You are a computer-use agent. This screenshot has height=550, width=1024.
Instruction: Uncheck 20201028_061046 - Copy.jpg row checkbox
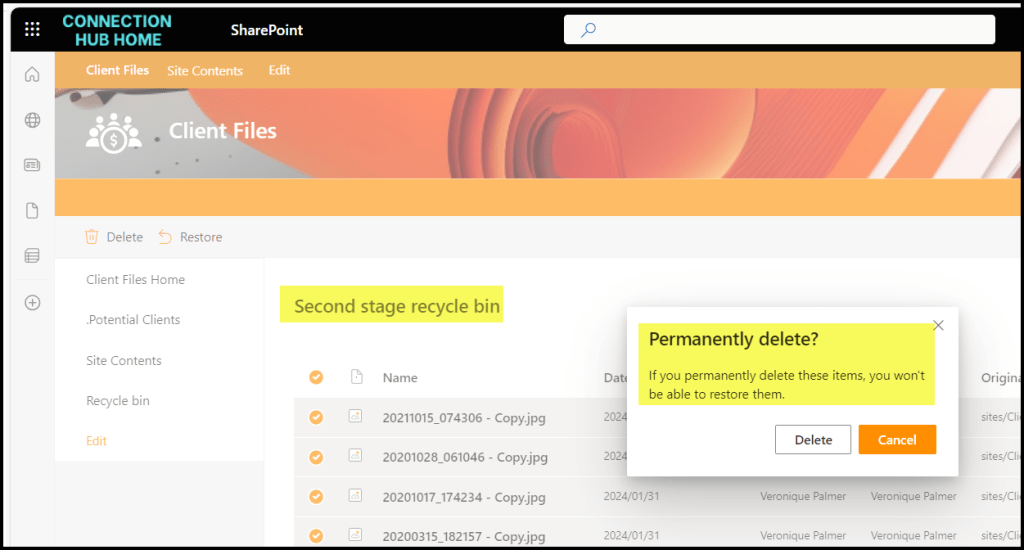tap(316, 457)
